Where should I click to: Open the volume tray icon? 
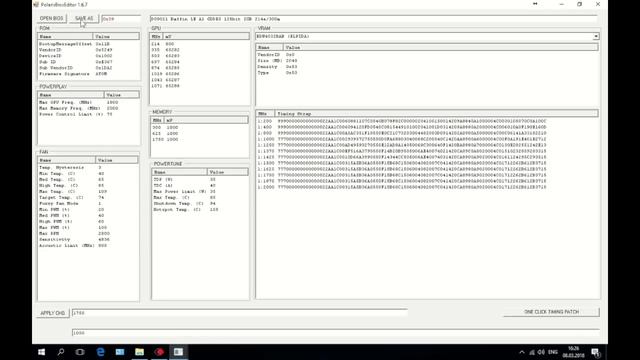click(541, 352)
